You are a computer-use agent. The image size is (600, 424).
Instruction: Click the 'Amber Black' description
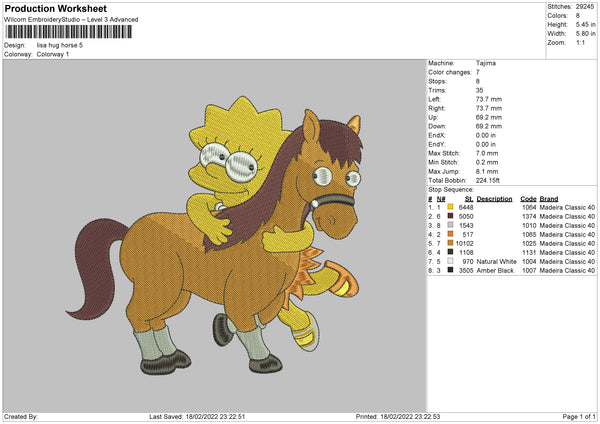point(495,270)
